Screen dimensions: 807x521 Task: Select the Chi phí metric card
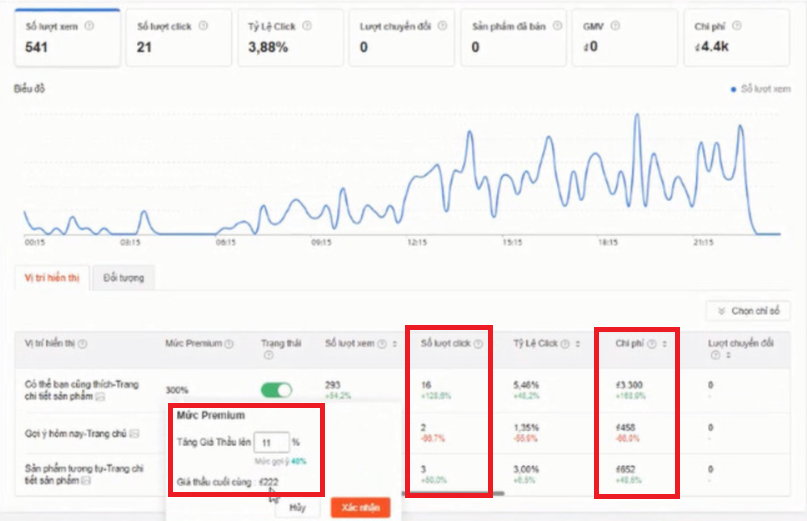pos(740,38)
